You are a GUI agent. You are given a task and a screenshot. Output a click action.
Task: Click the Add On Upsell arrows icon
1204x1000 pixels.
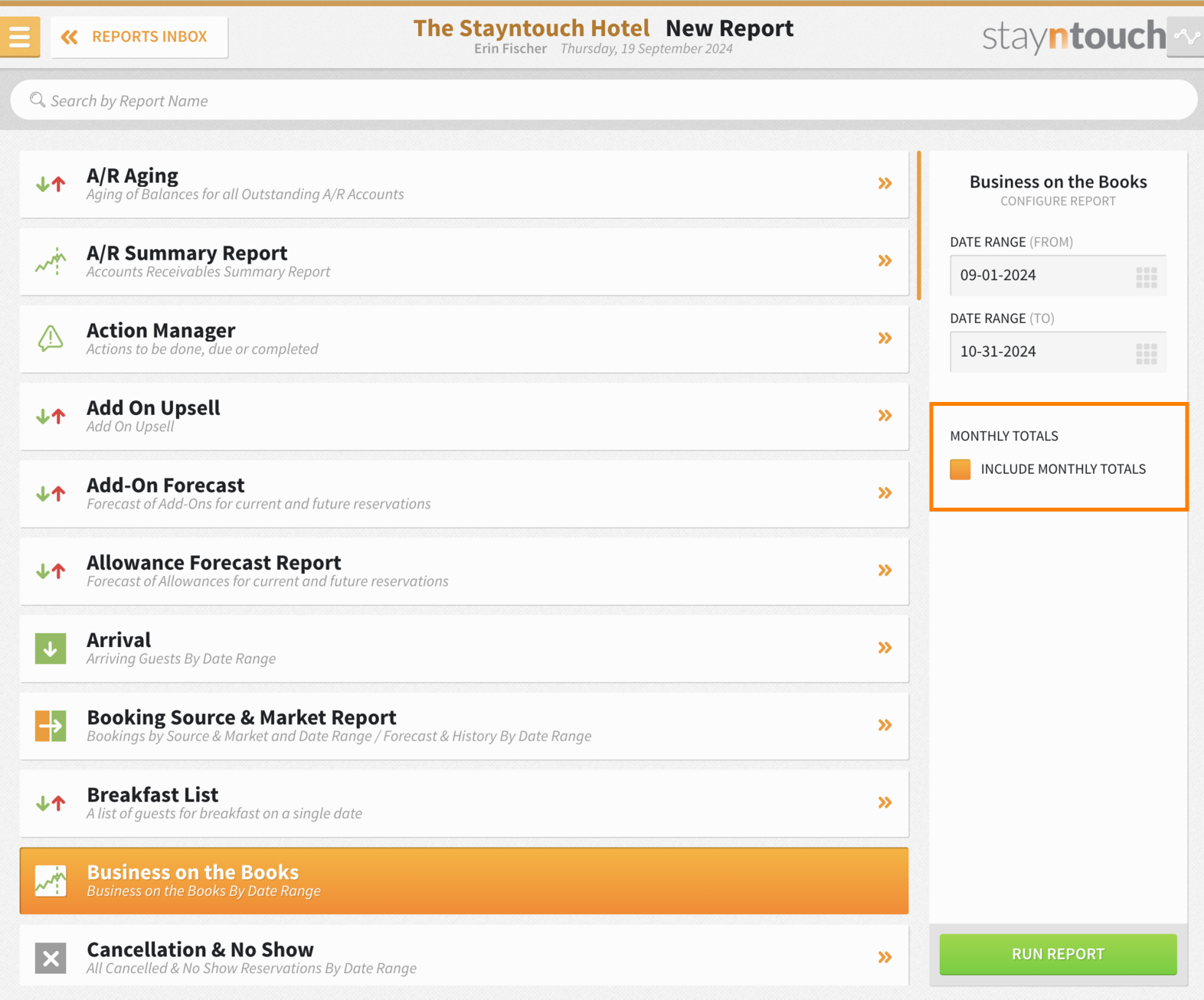click(x=51, y=416)
